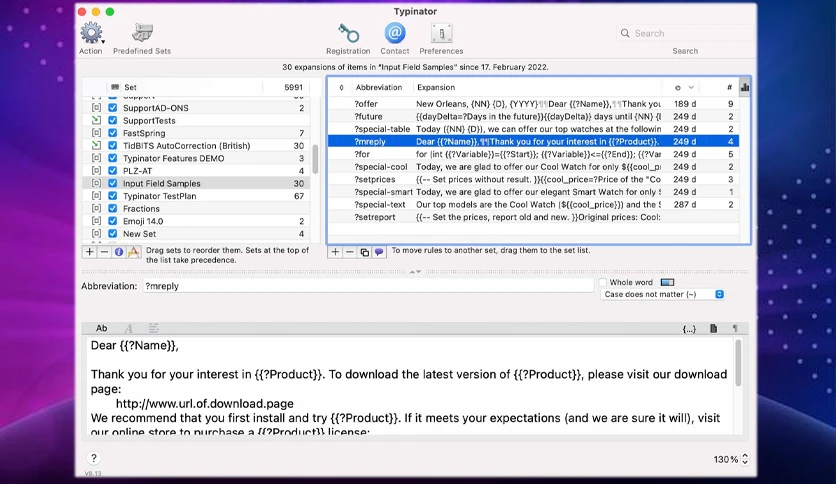Select the ?setprices rule

click(x=533, y=179)
